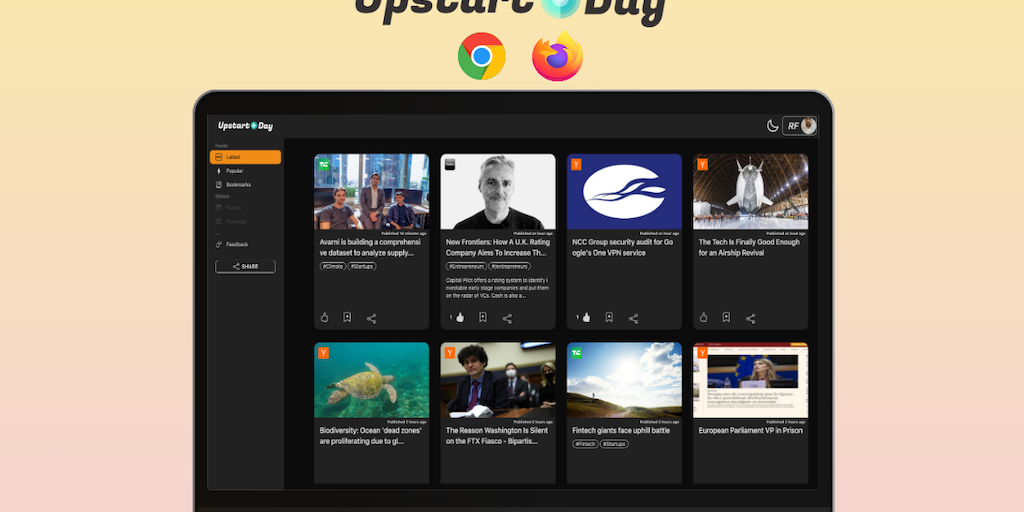Open the European Parliament photo thumbnail
1024x512 pixels.
coord(750,380)
